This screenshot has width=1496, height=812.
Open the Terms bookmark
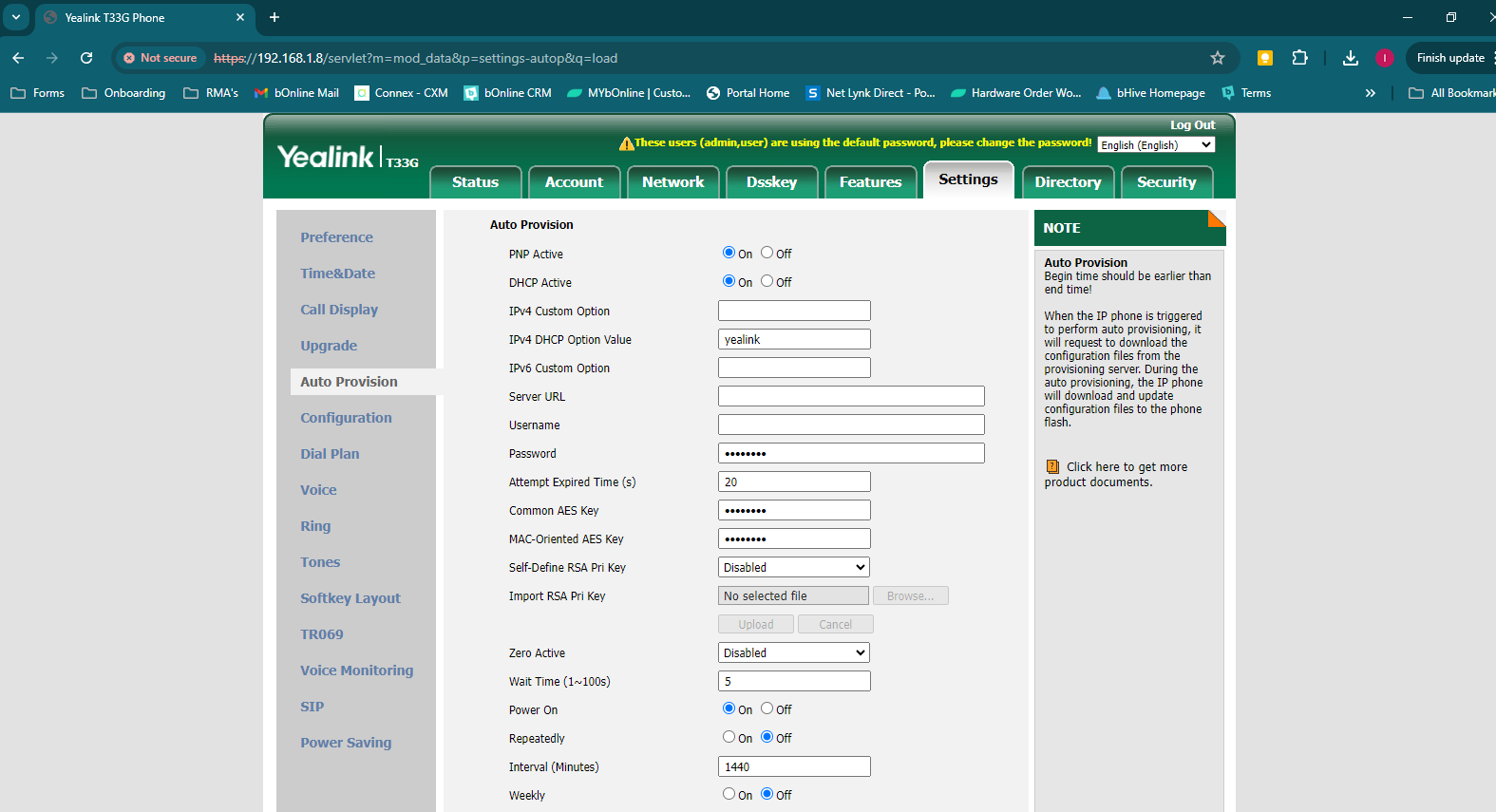(1246, 93)
